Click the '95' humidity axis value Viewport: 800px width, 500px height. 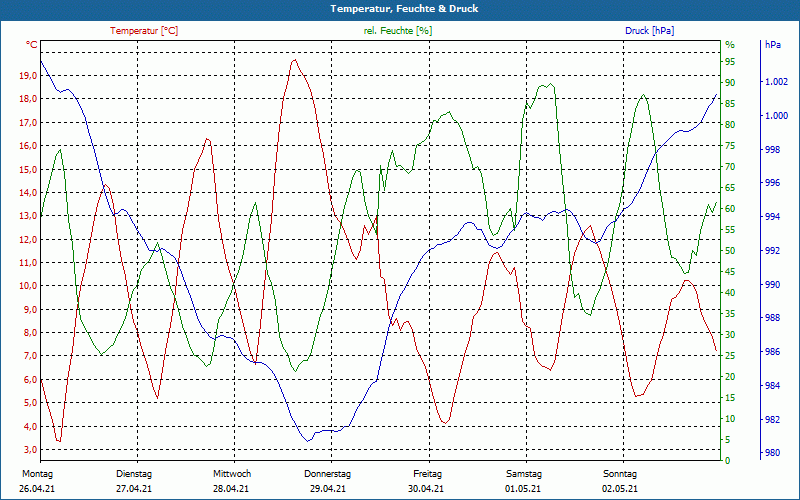(x=730, y=62)
